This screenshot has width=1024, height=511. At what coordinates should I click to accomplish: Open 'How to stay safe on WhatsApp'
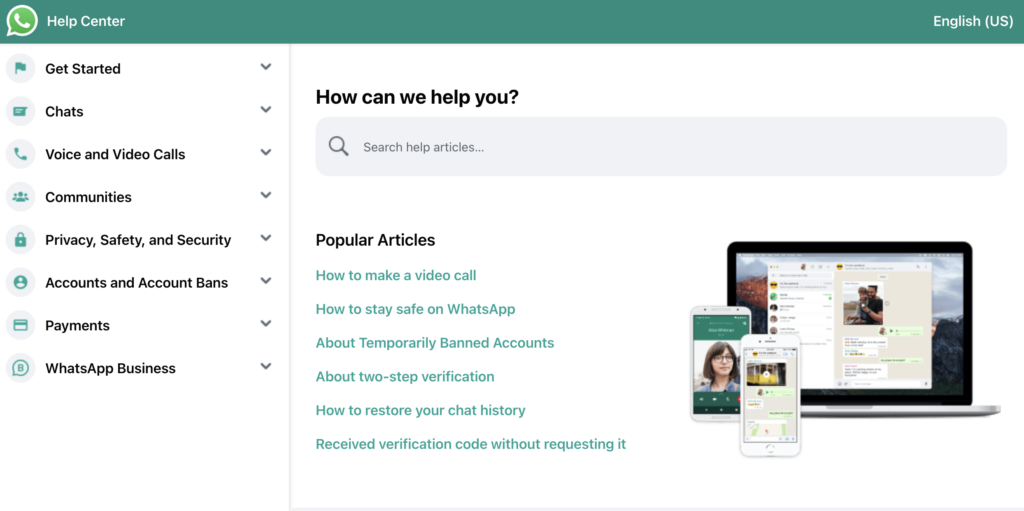[x=415, y=309]
